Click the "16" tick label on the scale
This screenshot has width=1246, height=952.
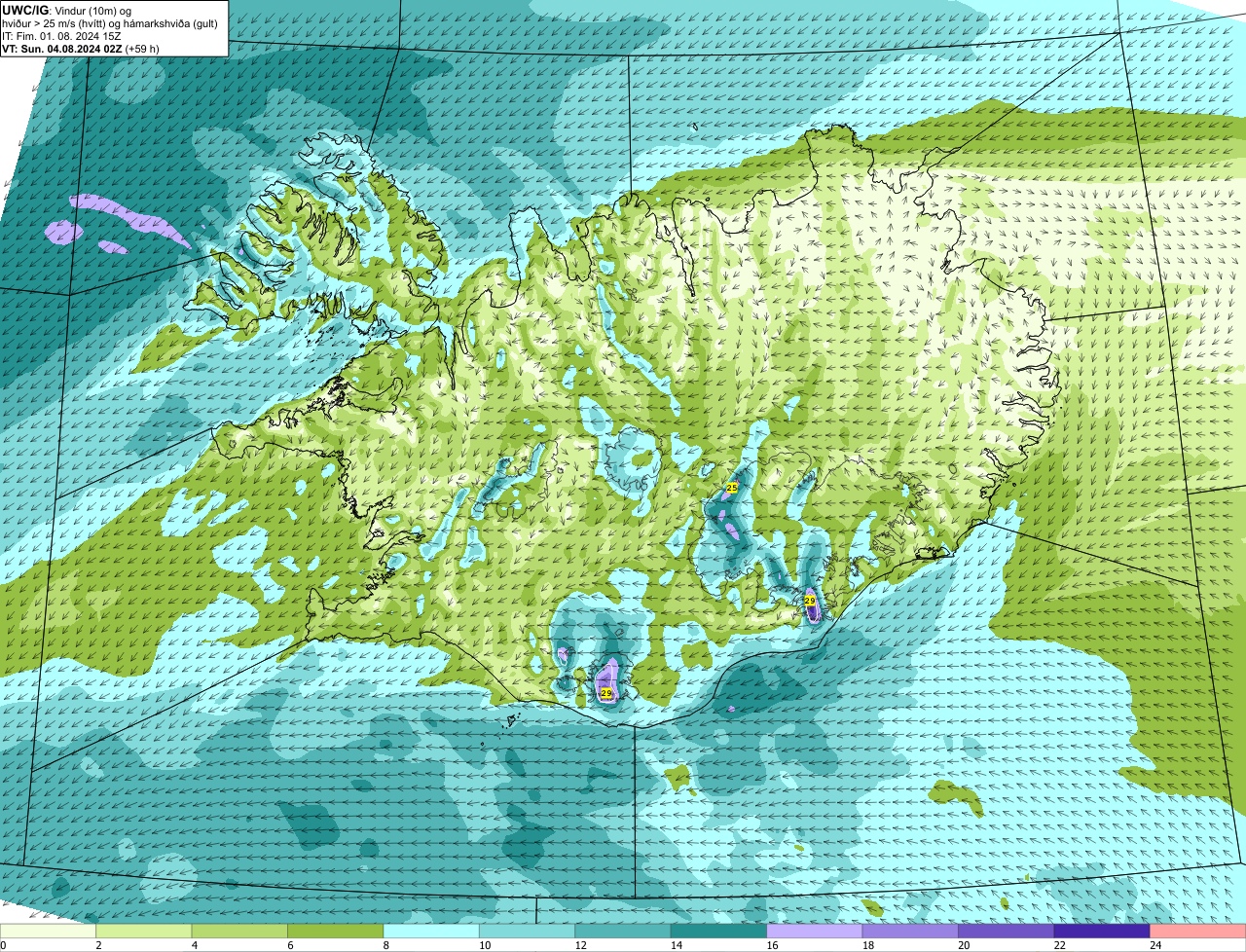click(772, 945)
